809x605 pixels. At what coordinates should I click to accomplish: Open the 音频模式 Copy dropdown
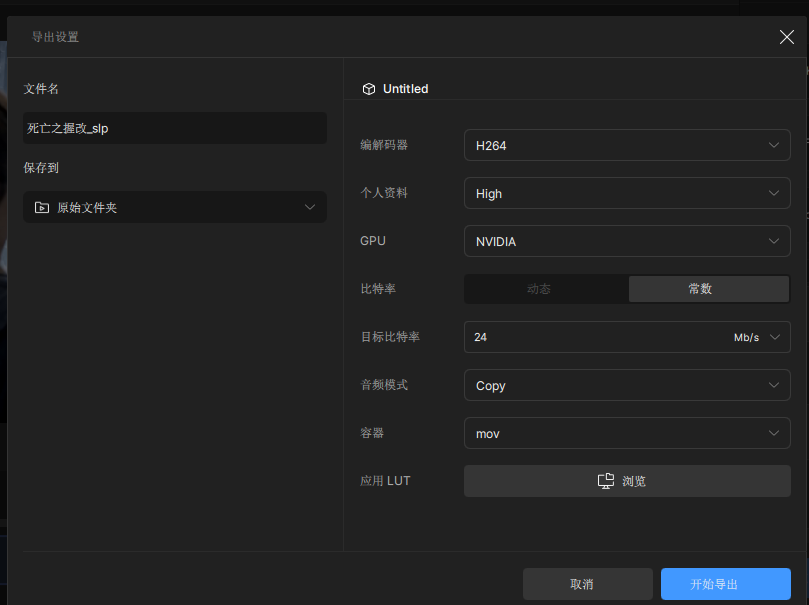click(x=627, y=385)
